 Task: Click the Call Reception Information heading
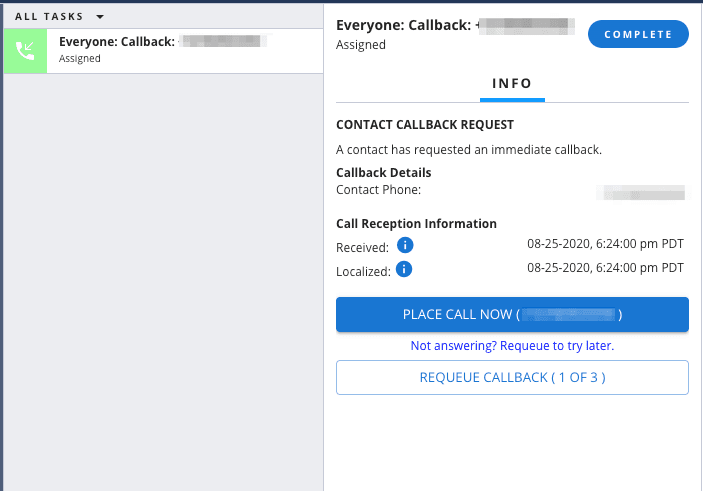point(416,223)
